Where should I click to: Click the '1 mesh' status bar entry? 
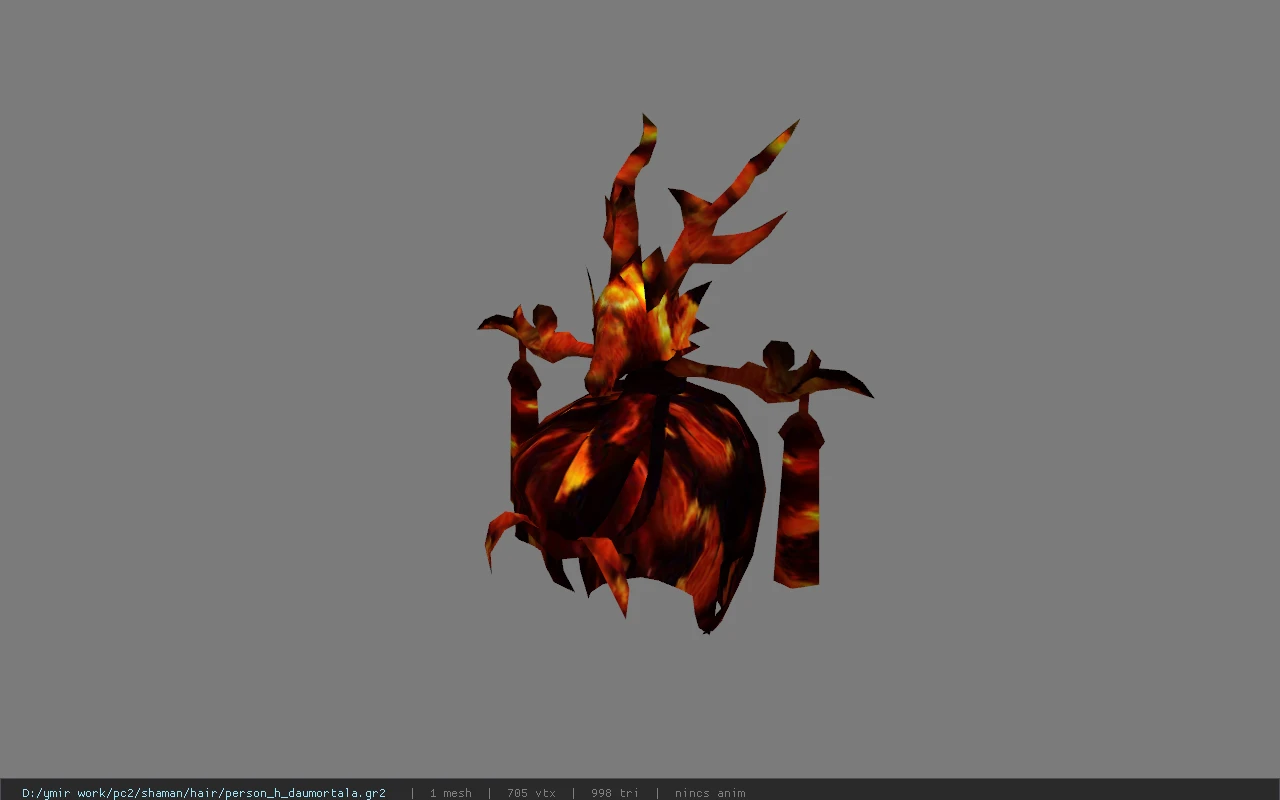coord(450,793)
